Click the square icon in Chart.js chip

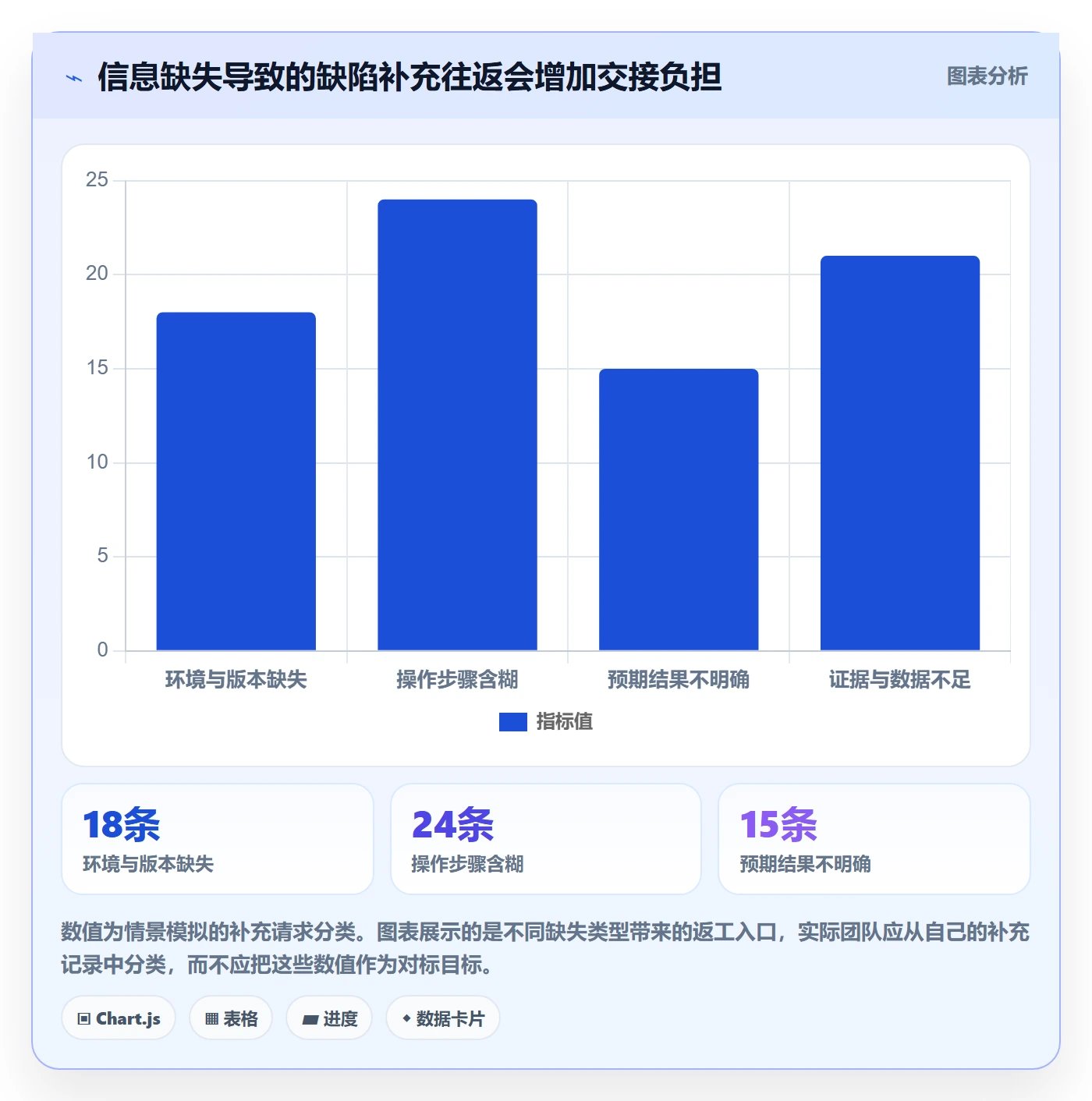(x=84, y=1019)
